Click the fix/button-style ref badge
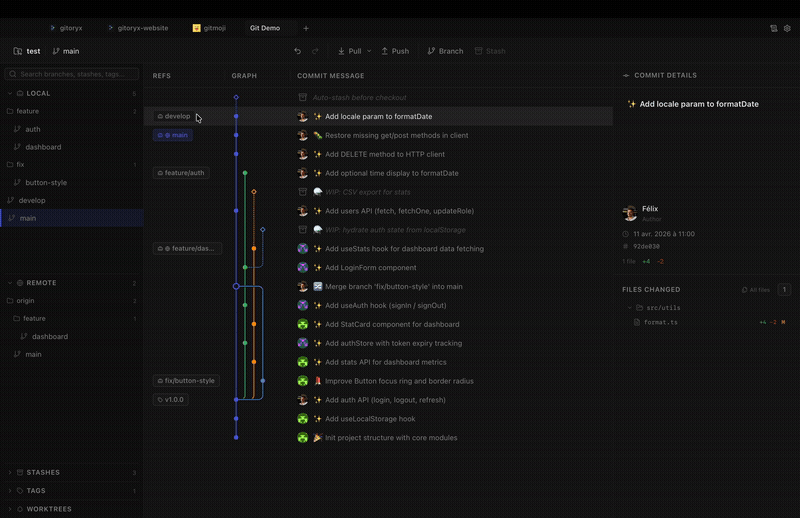This screenshot has width=800, height=518. click(186, 381)
